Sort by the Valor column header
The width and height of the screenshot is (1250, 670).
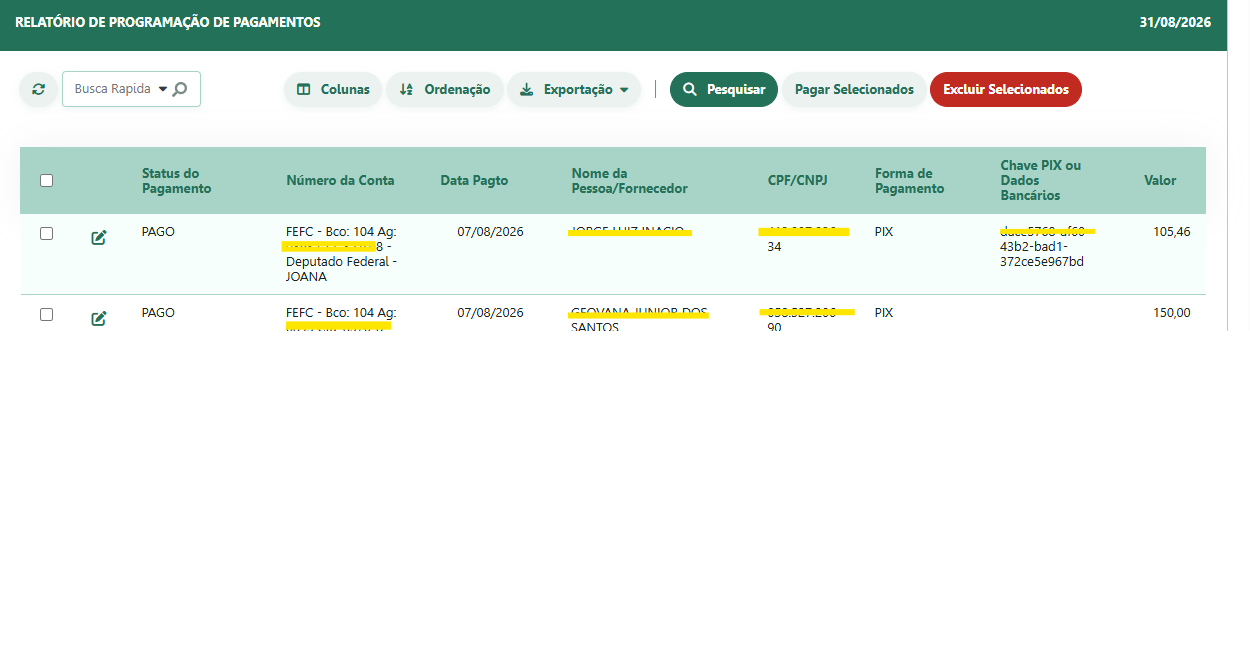[1160, 181]
